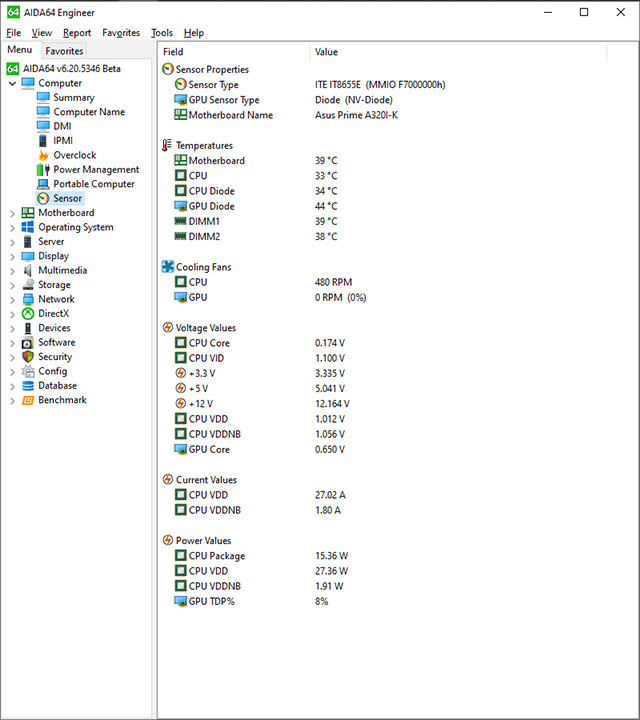
Task: Click the 480 RPM fan value
Action: [x=333, y=282]
